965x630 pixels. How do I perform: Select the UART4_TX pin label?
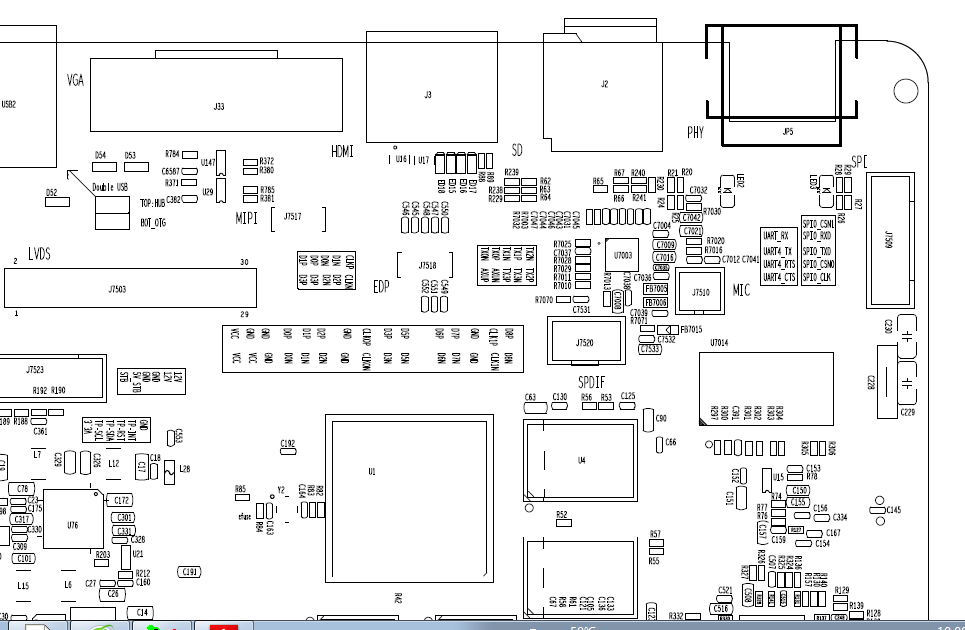(777, 252)
